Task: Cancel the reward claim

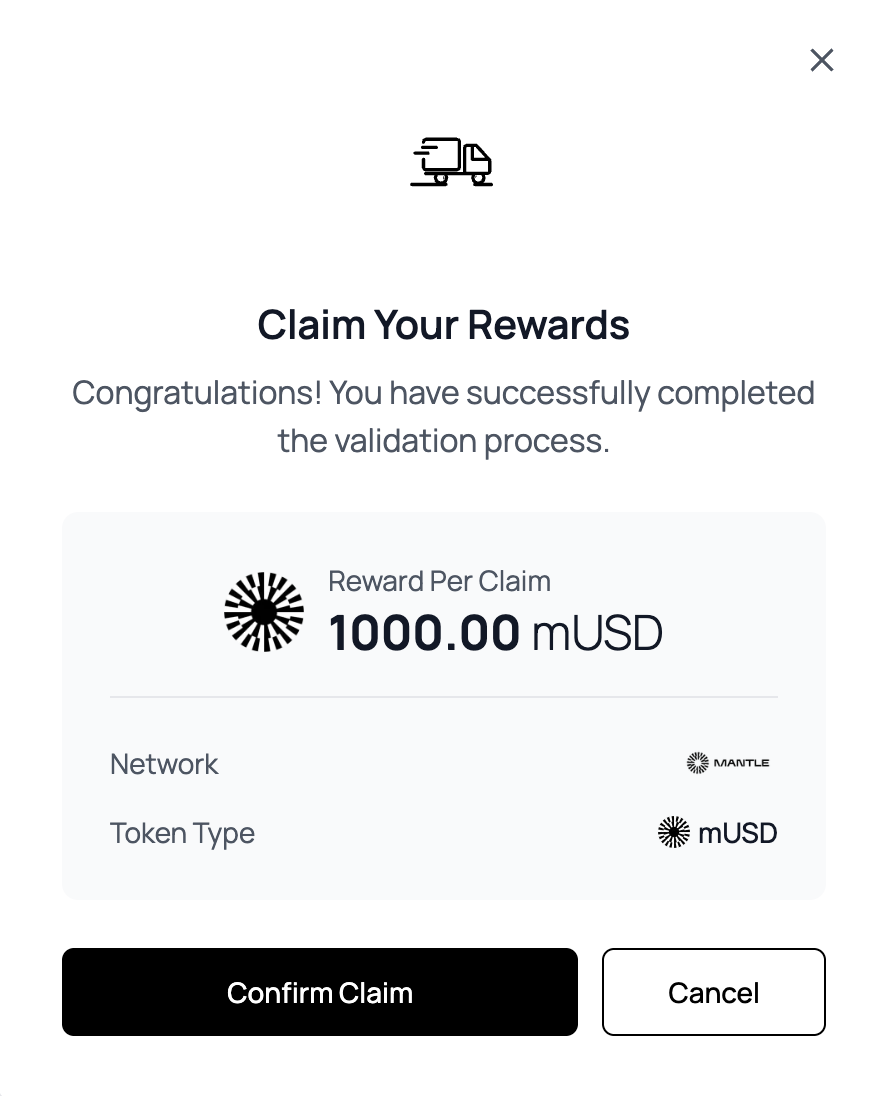Action: 713,992
